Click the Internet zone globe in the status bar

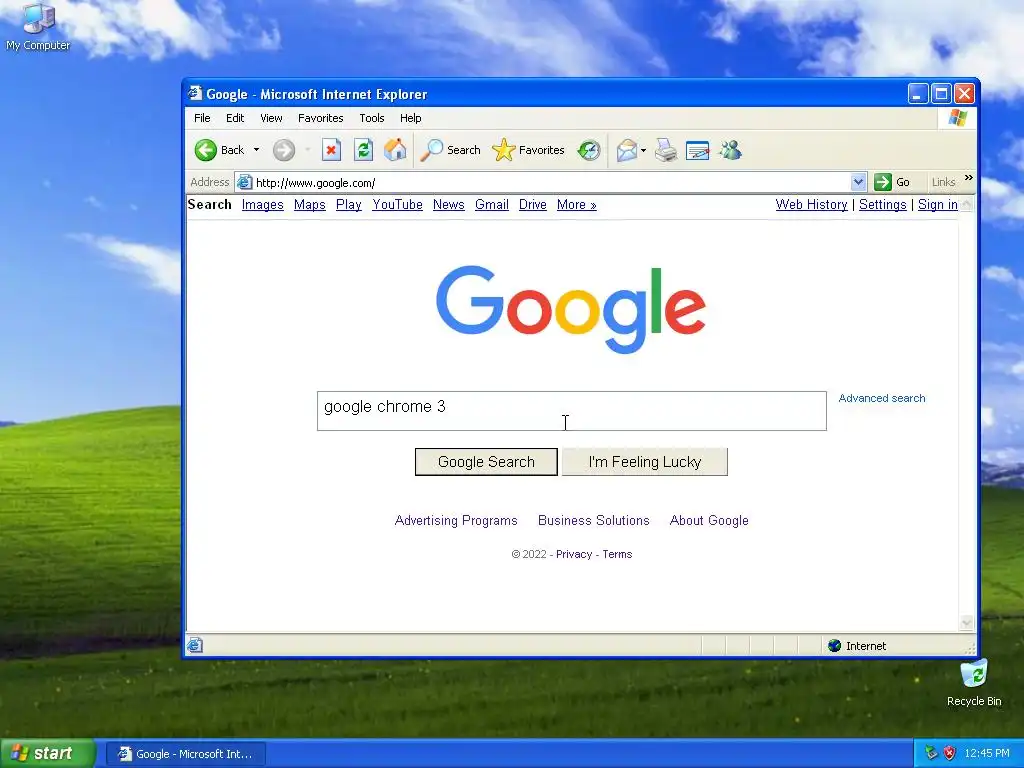pyautogui.click(x=834, y=646)
